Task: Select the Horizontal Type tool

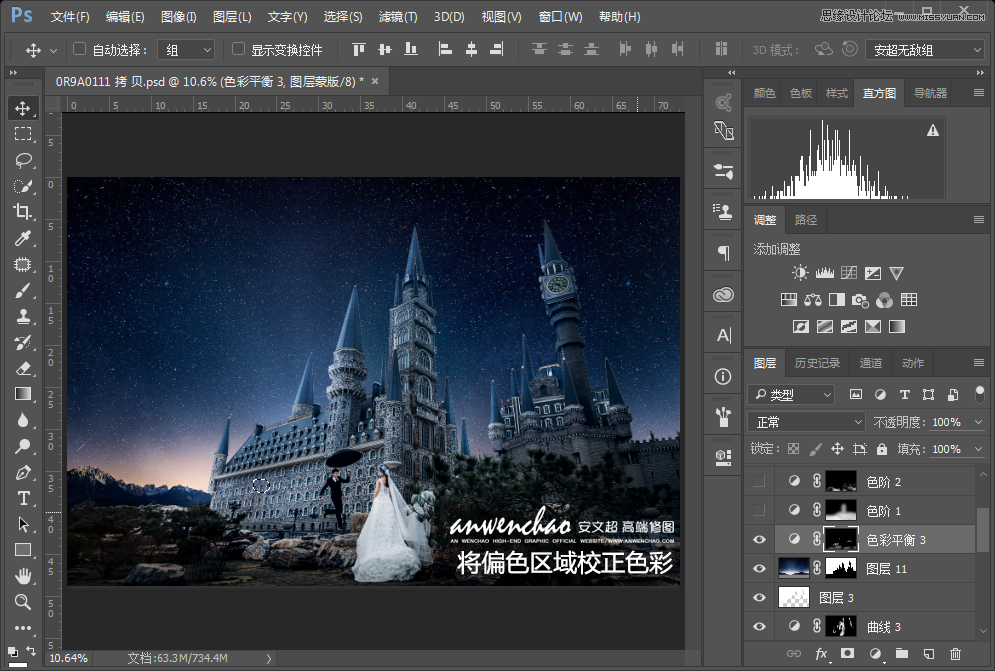Action: [x=23, y=498]
